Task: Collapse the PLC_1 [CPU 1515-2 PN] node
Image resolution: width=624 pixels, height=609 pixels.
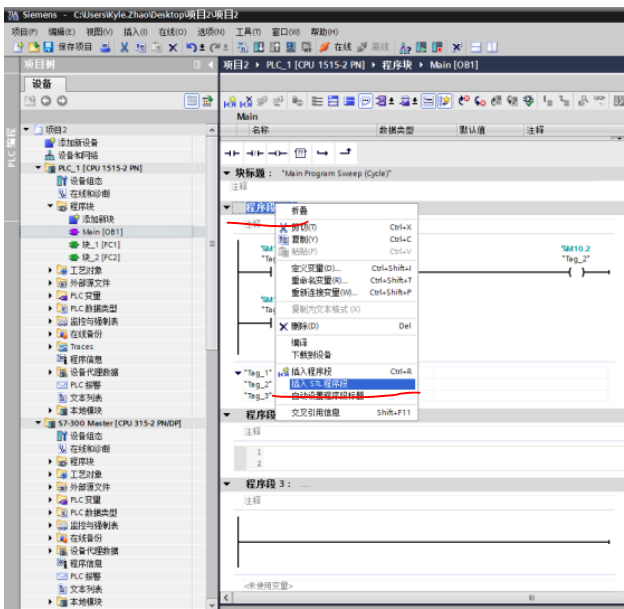Action: [38, 168]
